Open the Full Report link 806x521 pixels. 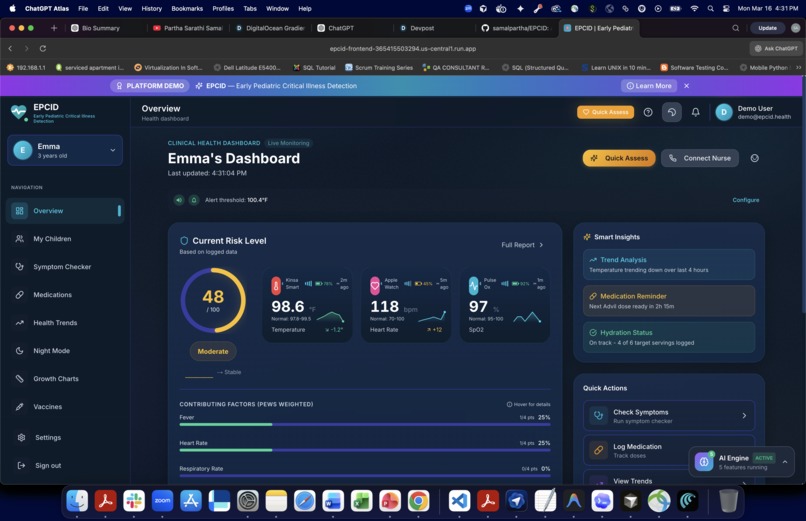(x=522, y=245)
